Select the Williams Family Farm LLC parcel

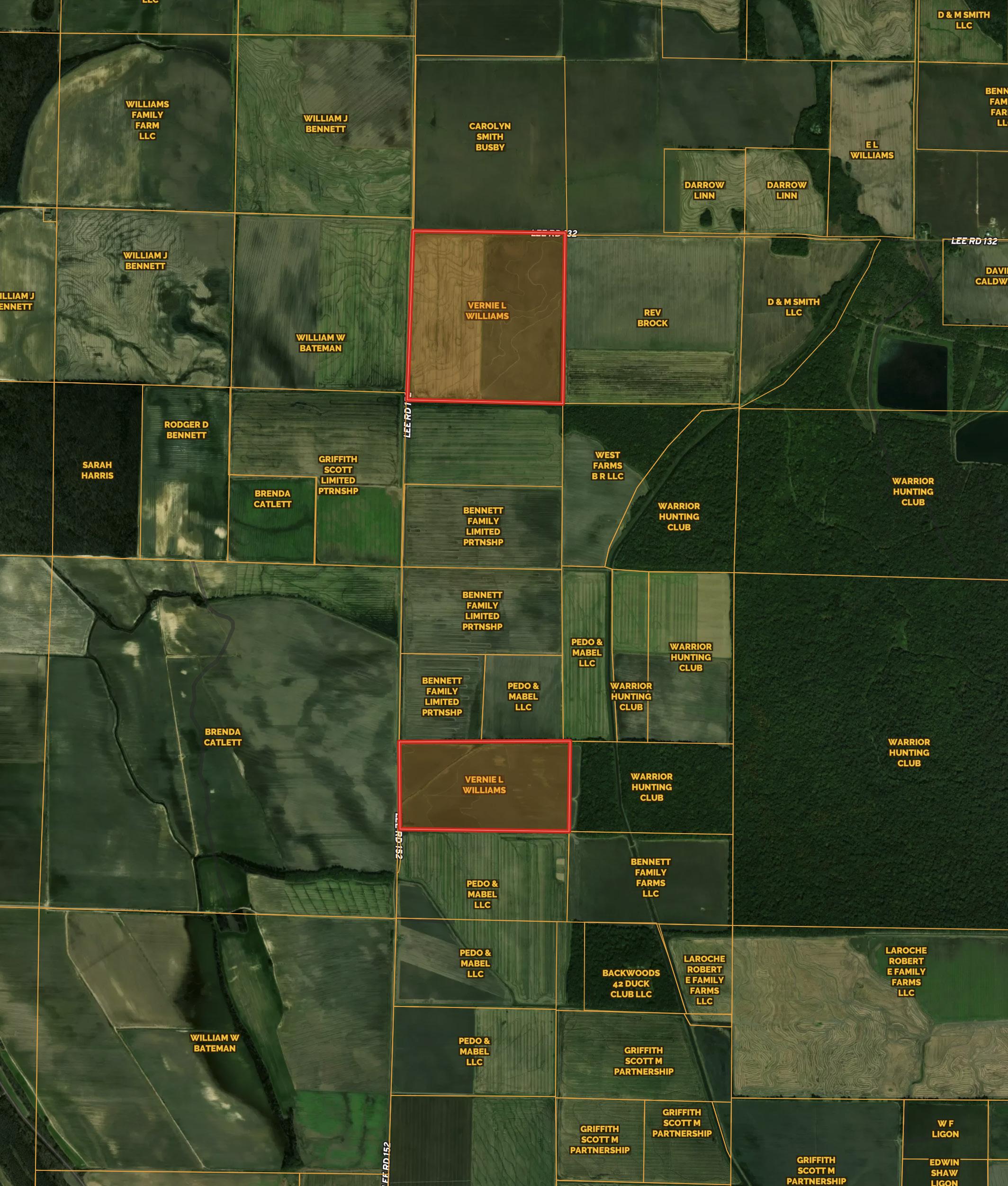pos(147,120)
